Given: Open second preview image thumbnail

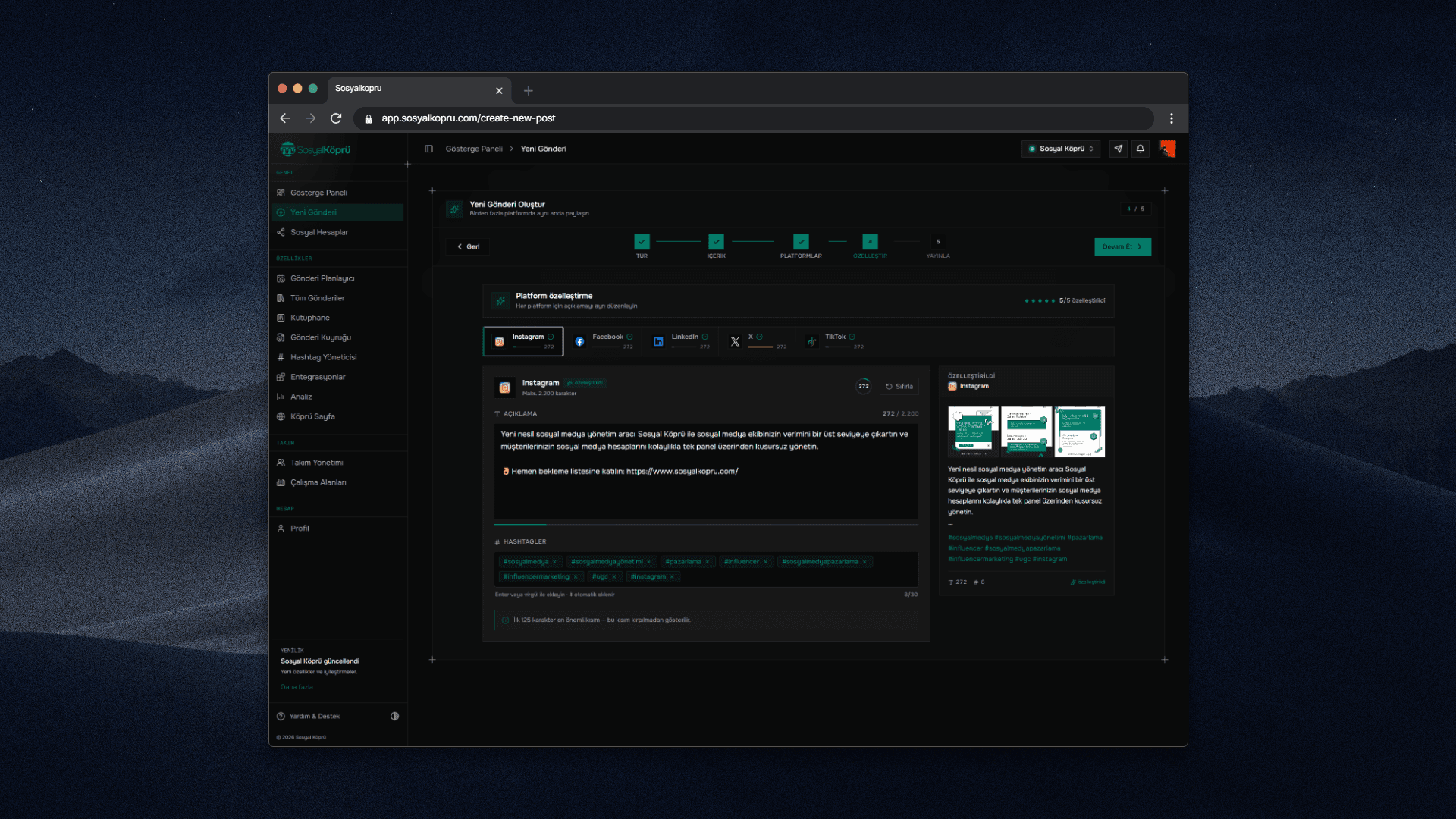Looking at the screenshot, I should [1026, 431].
